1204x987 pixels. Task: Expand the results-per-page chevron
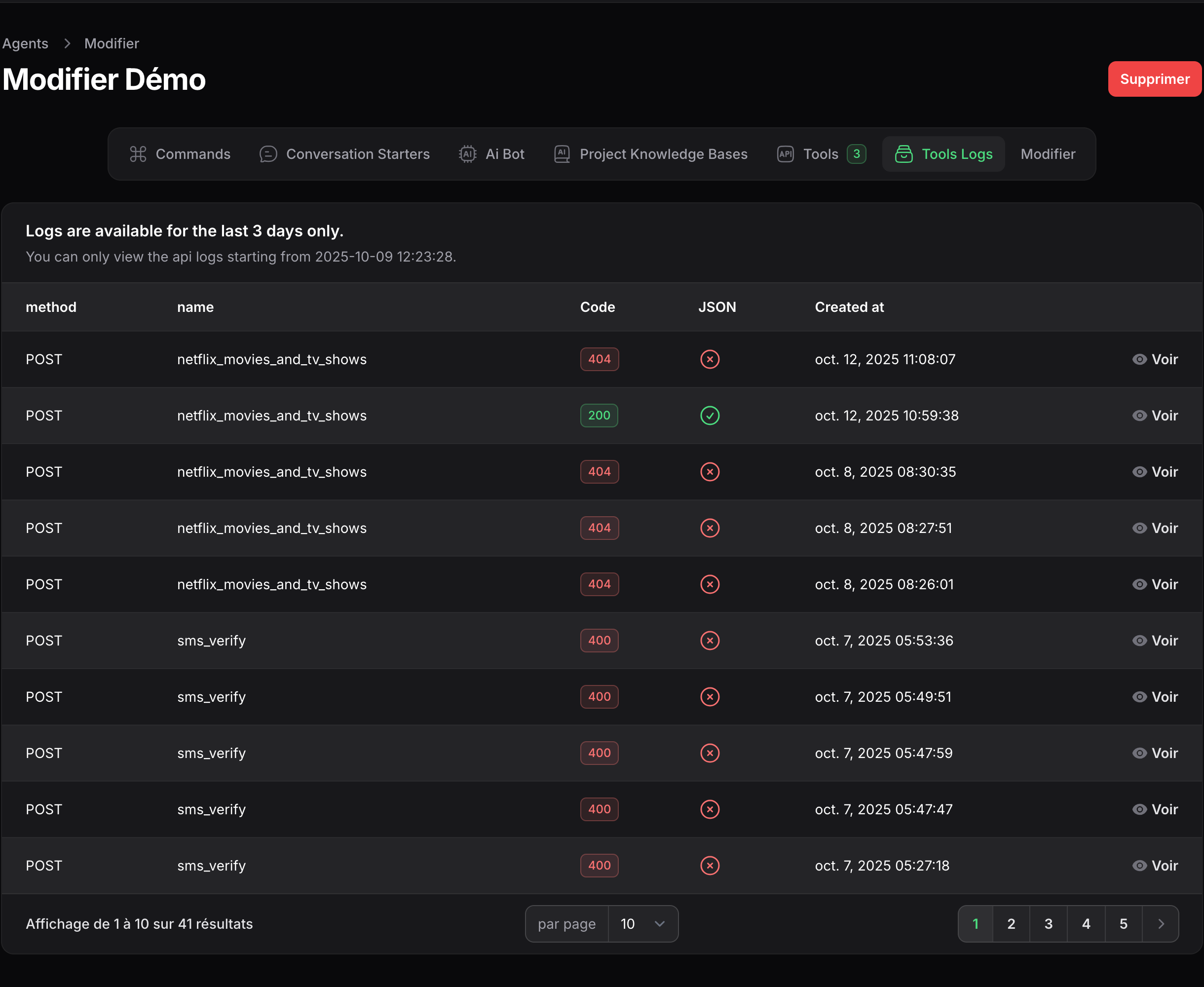pyautogui.click(x=659, y=924)
